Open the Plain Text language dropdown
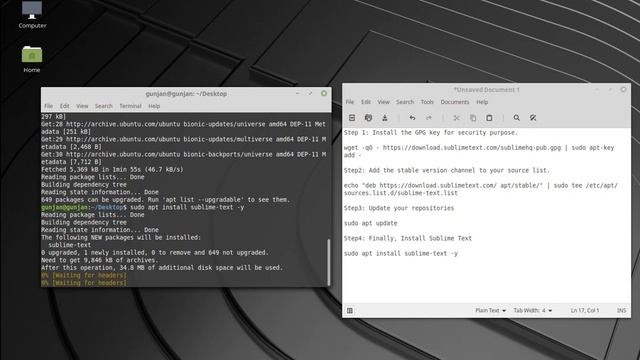The image size is (640, 360). click(x=490, y=311)
